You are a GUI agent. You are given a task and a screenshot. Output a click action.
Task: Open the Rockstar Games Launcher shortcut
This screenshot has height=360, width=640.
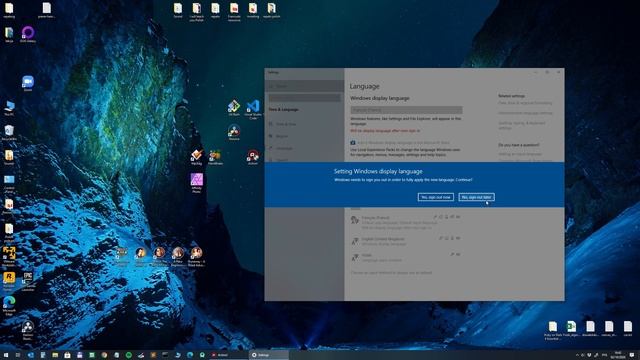click(x=9, y=281)
